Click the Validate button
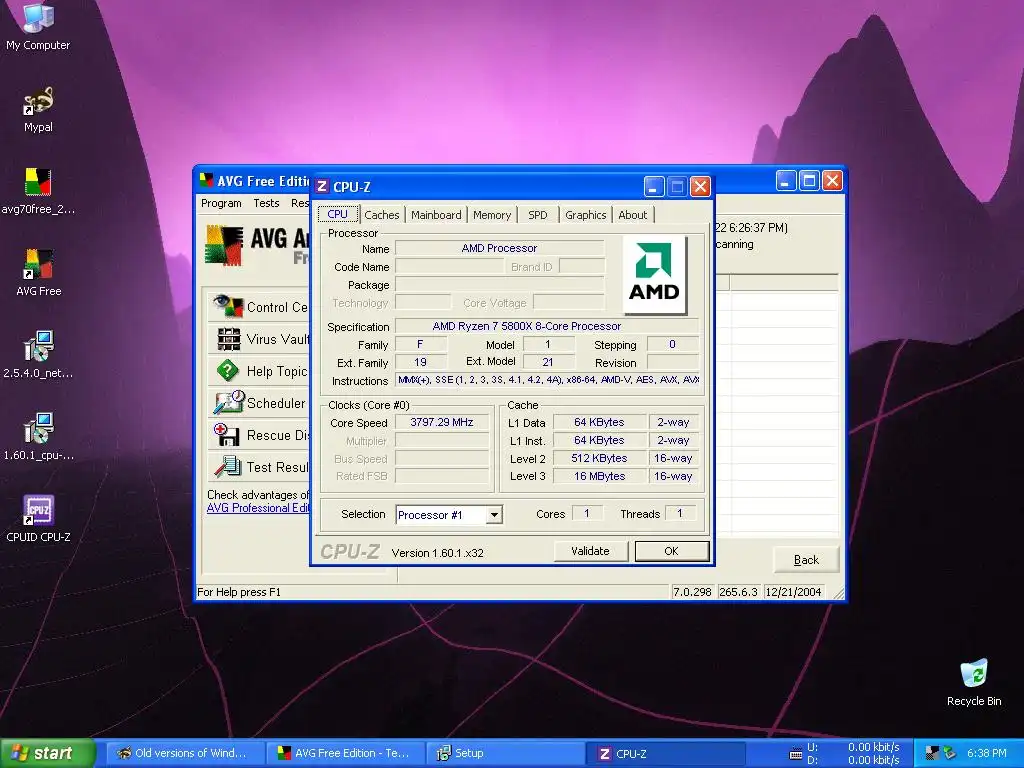 (590, 551)
